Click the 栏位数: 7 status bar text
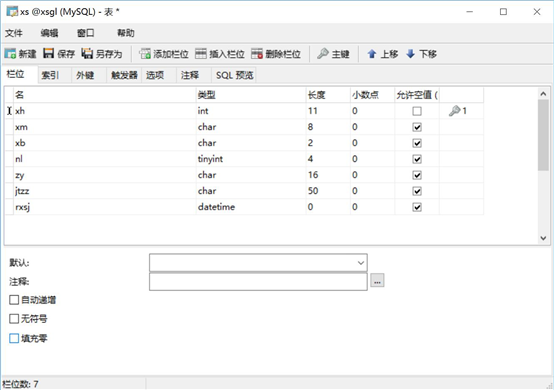Image resolution: width=554 pixels, height=390 pixels. [20, 384]
